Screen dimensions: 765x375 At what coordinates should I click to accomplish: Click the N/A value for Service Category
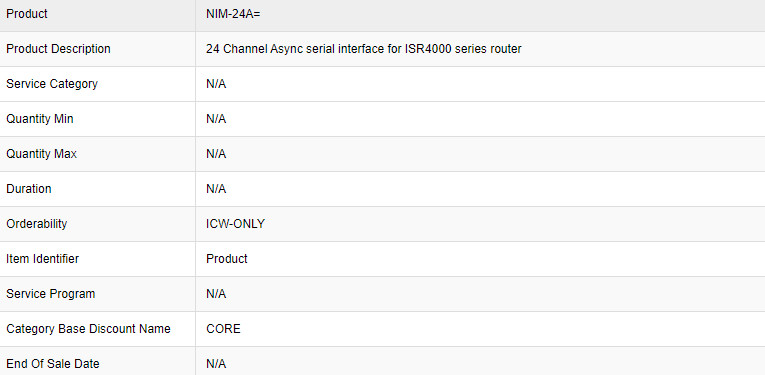(x=216, y=84)
